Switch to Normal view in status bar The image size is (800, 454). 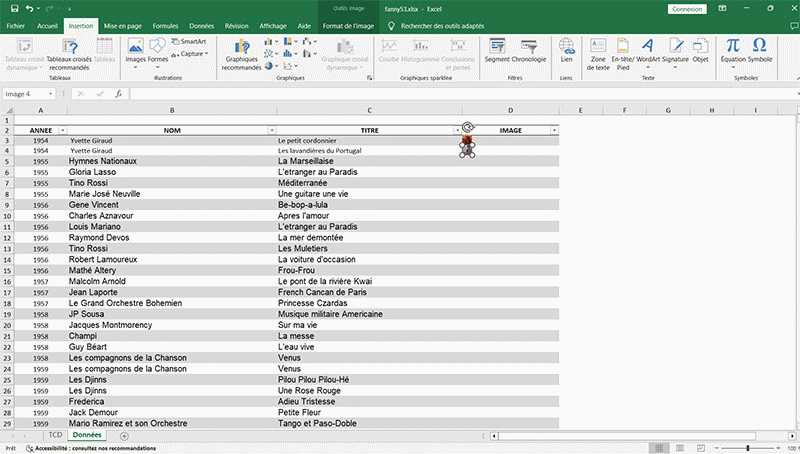(659, 448)
